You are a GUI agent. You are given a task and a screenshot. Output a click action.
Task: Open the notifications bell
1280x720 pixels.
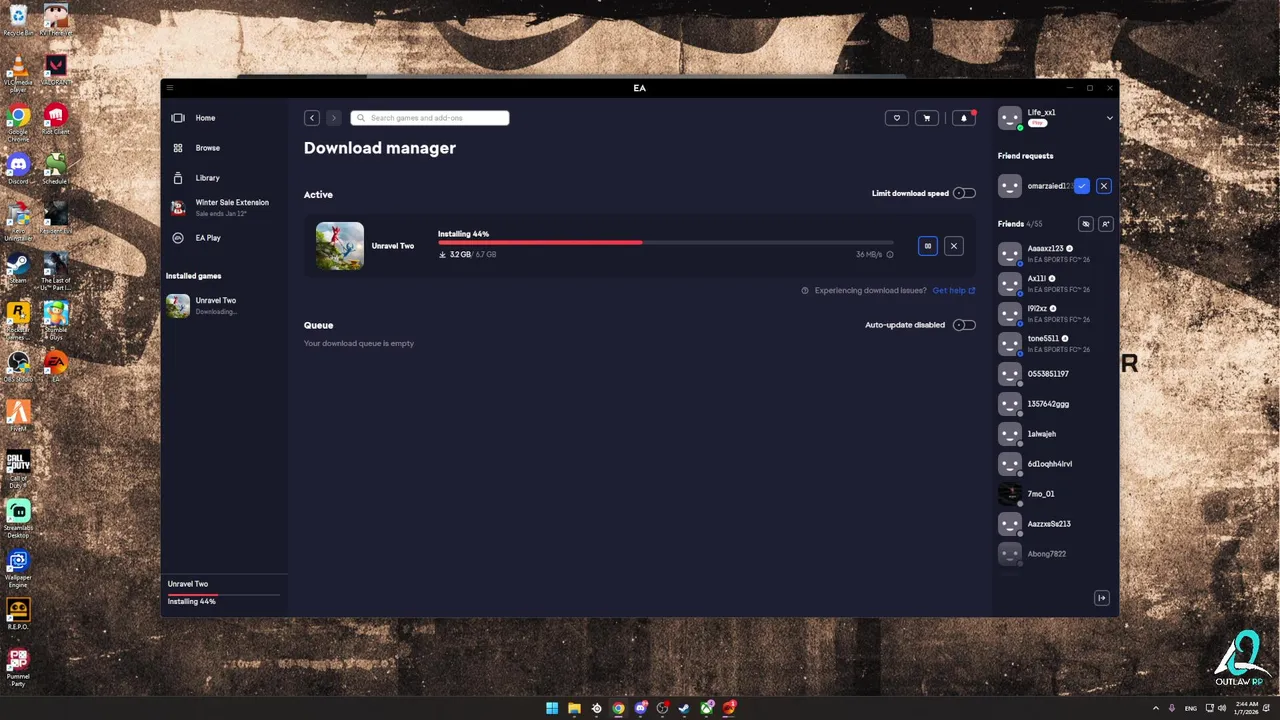click(x=964, y=118)
